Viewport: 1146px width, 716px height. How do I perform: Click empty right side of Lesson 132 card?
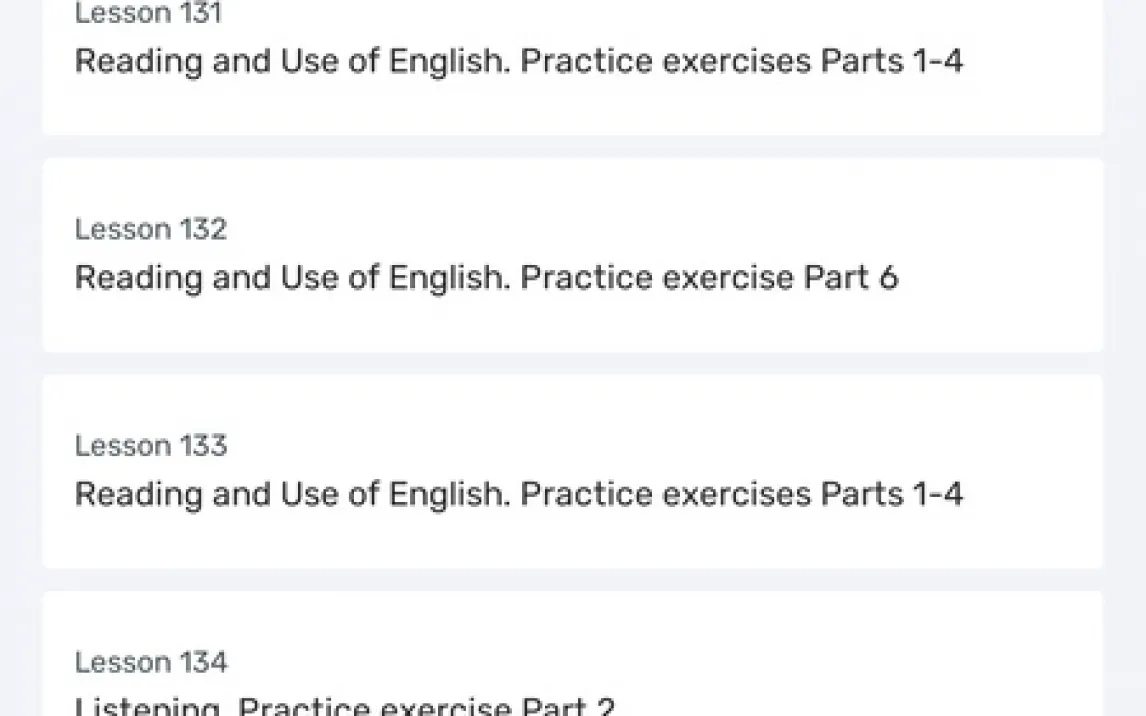coord(1009,255)
